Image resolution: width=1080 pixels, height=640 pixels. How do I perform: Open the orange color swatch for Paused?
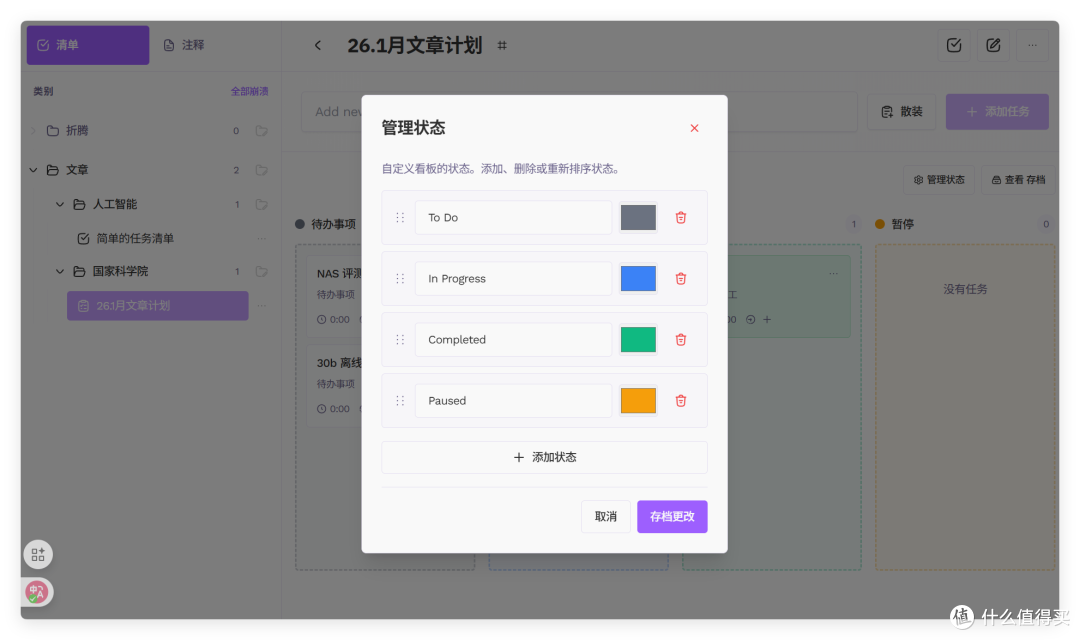pyautogui.click(x=638, y=400)
